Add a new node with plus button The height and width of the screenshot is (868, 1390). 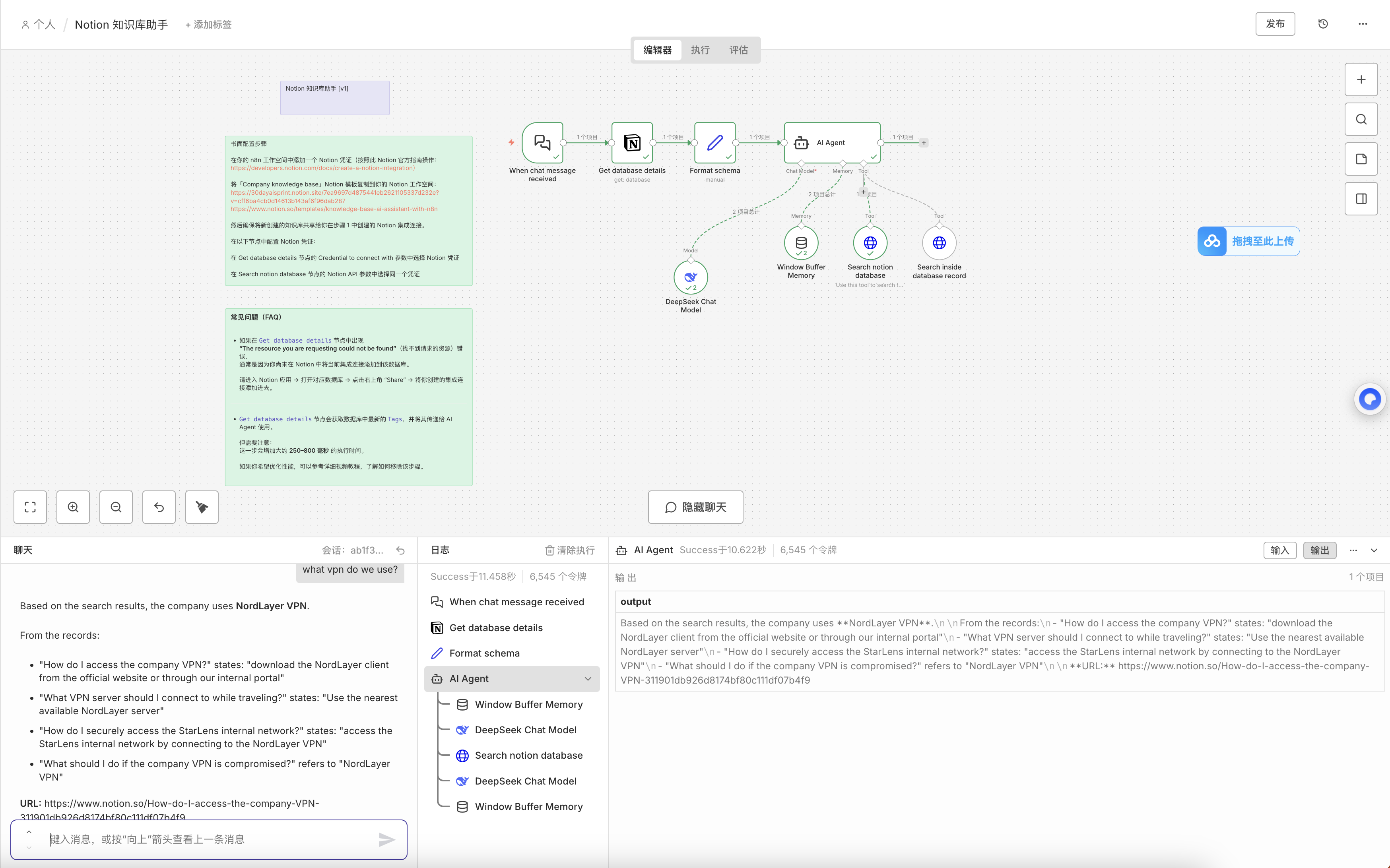[x=1361, y=80]
